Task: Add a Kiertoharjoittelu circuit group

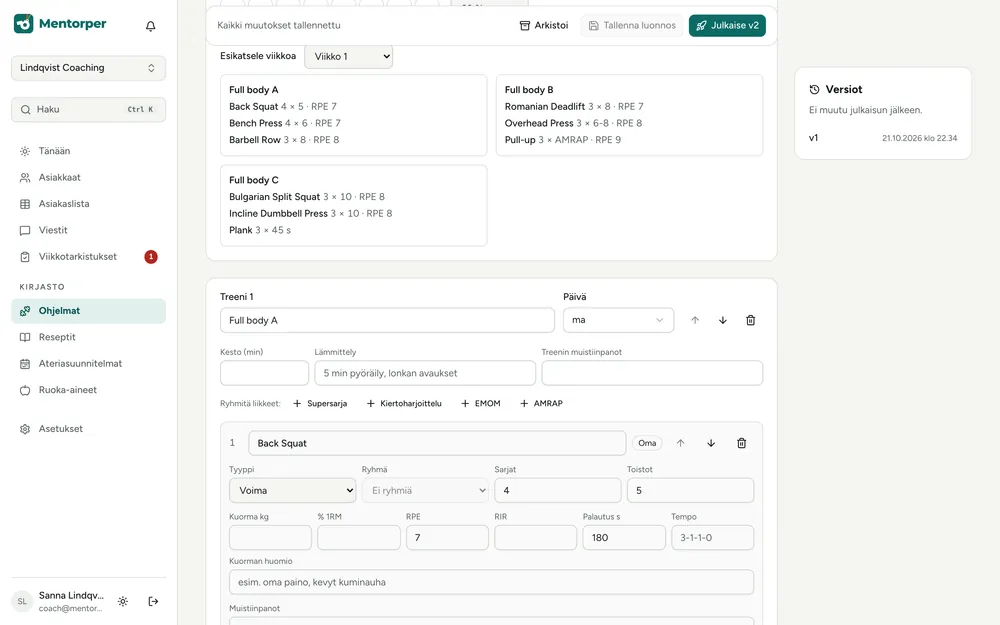Action: click(x=404, y=404)
